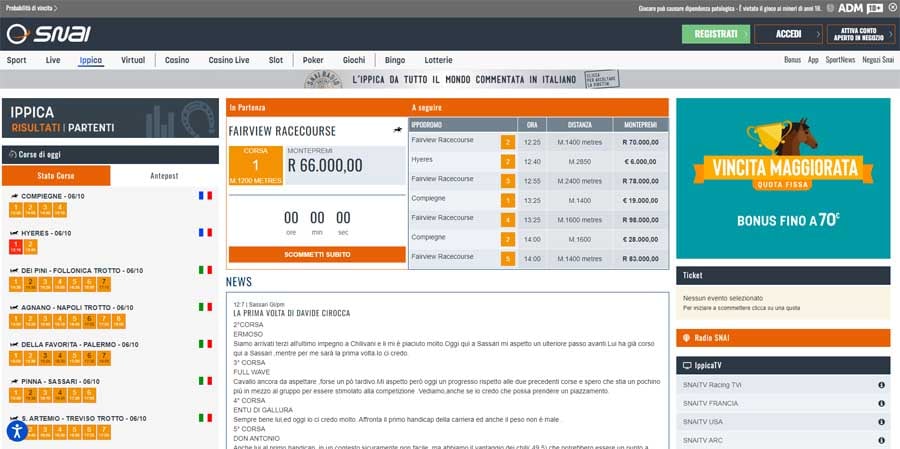This screenshot has height=449, width=900.
Task: Open info icon for SNAITV ARC
Action: click(x=881, y=440)
